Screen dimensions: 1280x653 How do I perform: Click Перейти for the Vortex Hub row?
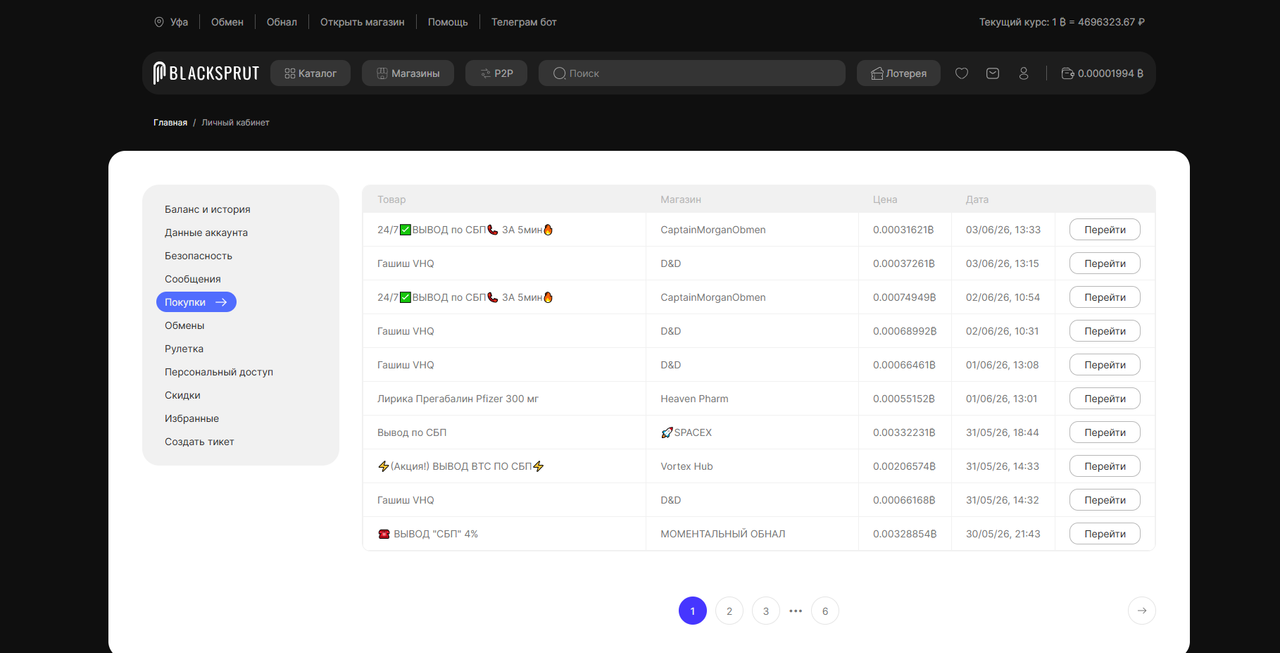coord(1105,466)
